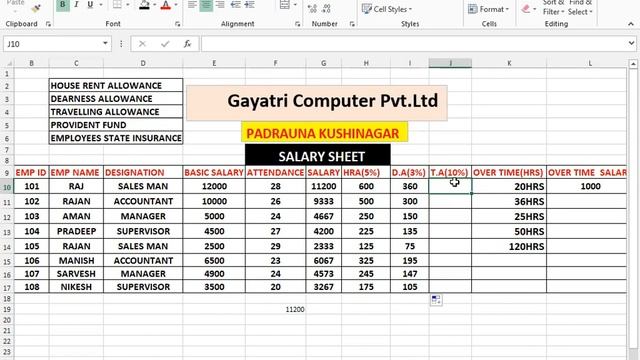This screenshot has width=640, height=360.
Task: Select the EMPLOYEES STATE INSURANCE cell
Action: pos(116,138)
